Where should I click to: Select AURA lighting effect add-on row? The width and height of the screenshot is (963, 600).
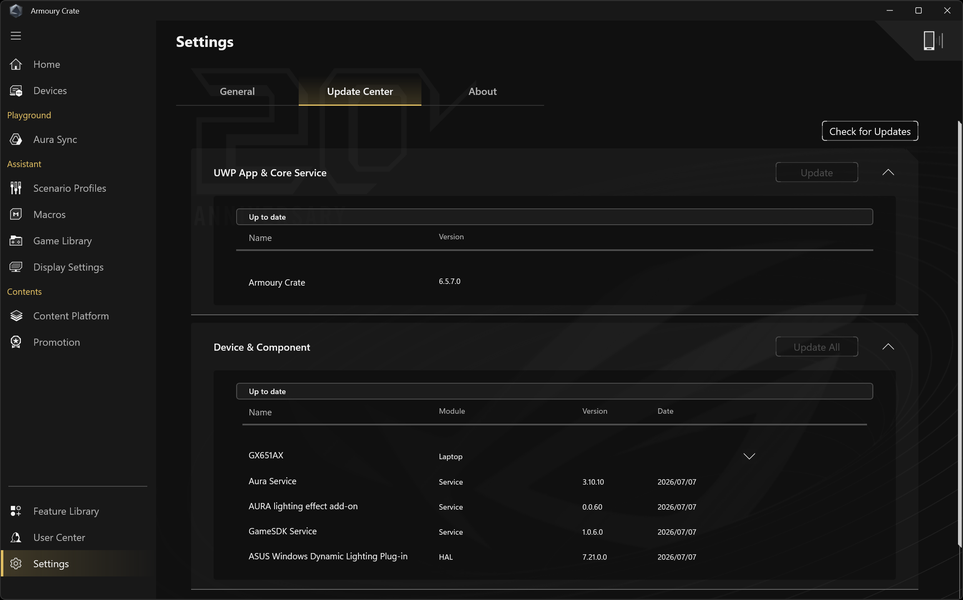(303, 507)
